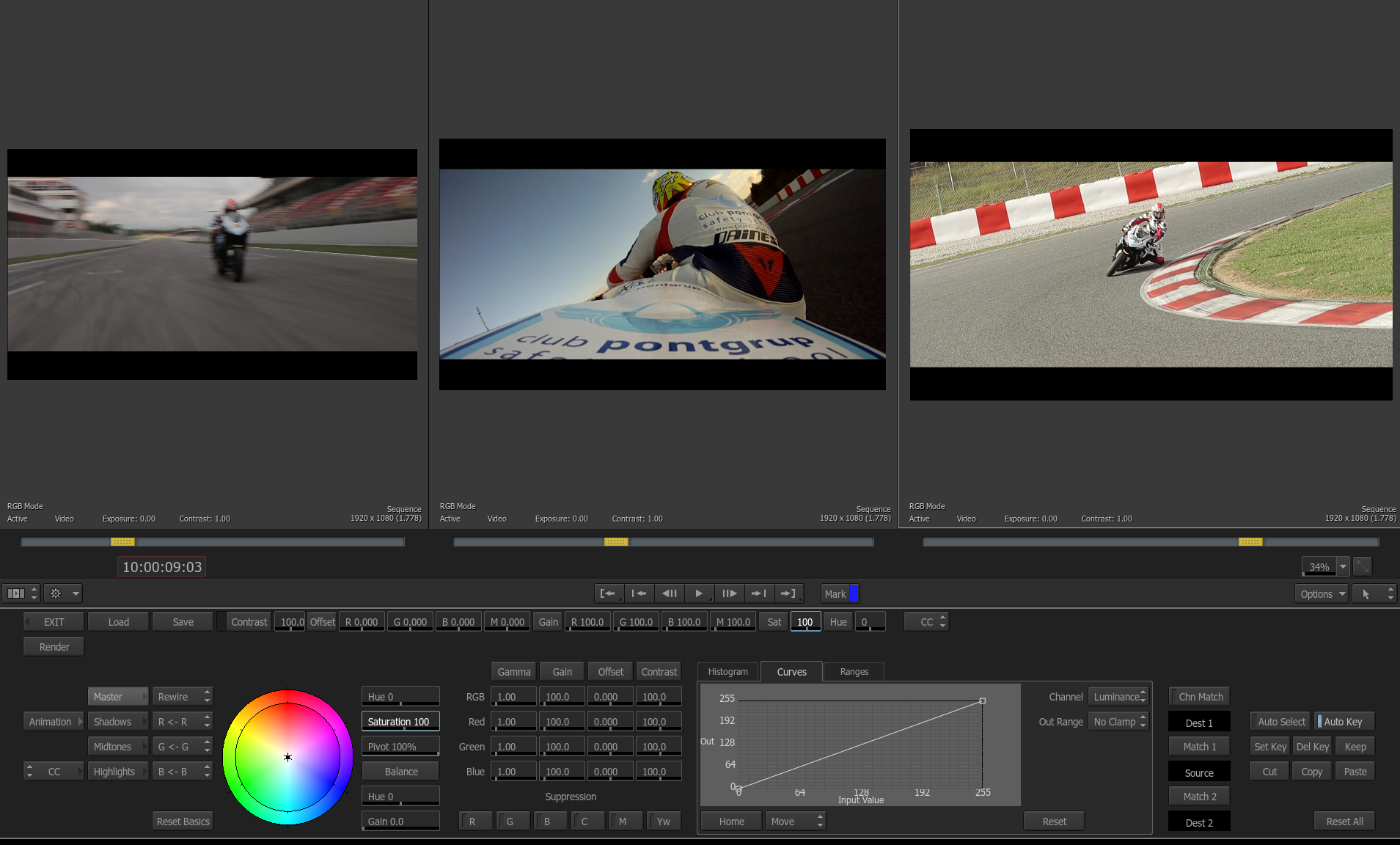Click the curves Home button
This screenshot has height=845, width=1400.
click(x=731, y=822)
